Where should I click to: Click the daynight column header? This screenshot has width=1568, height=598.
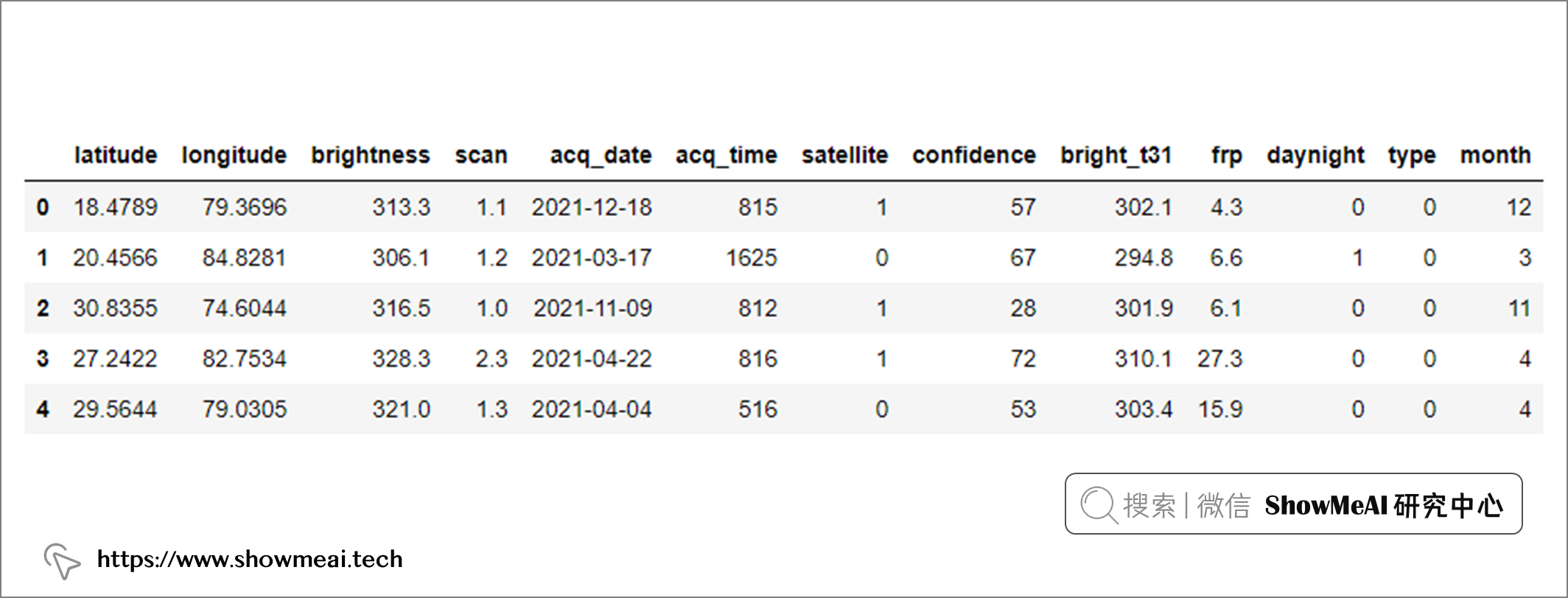pos(1316,156)
